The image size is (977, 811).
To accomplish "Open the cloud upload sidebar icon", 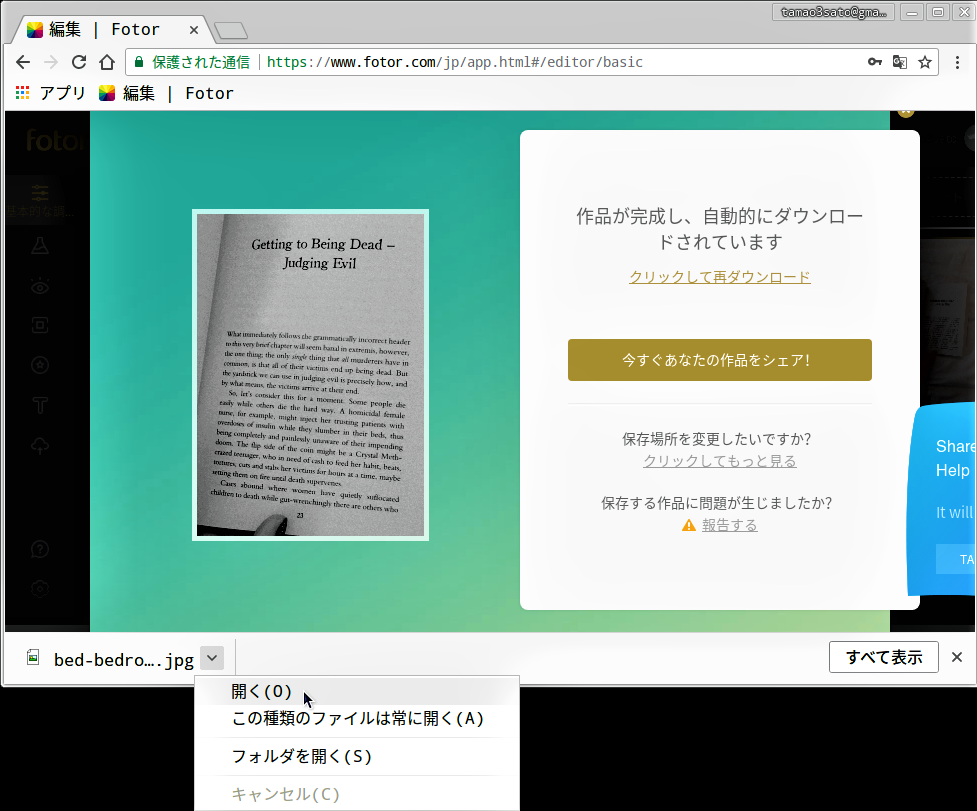I will coord(40,445).
